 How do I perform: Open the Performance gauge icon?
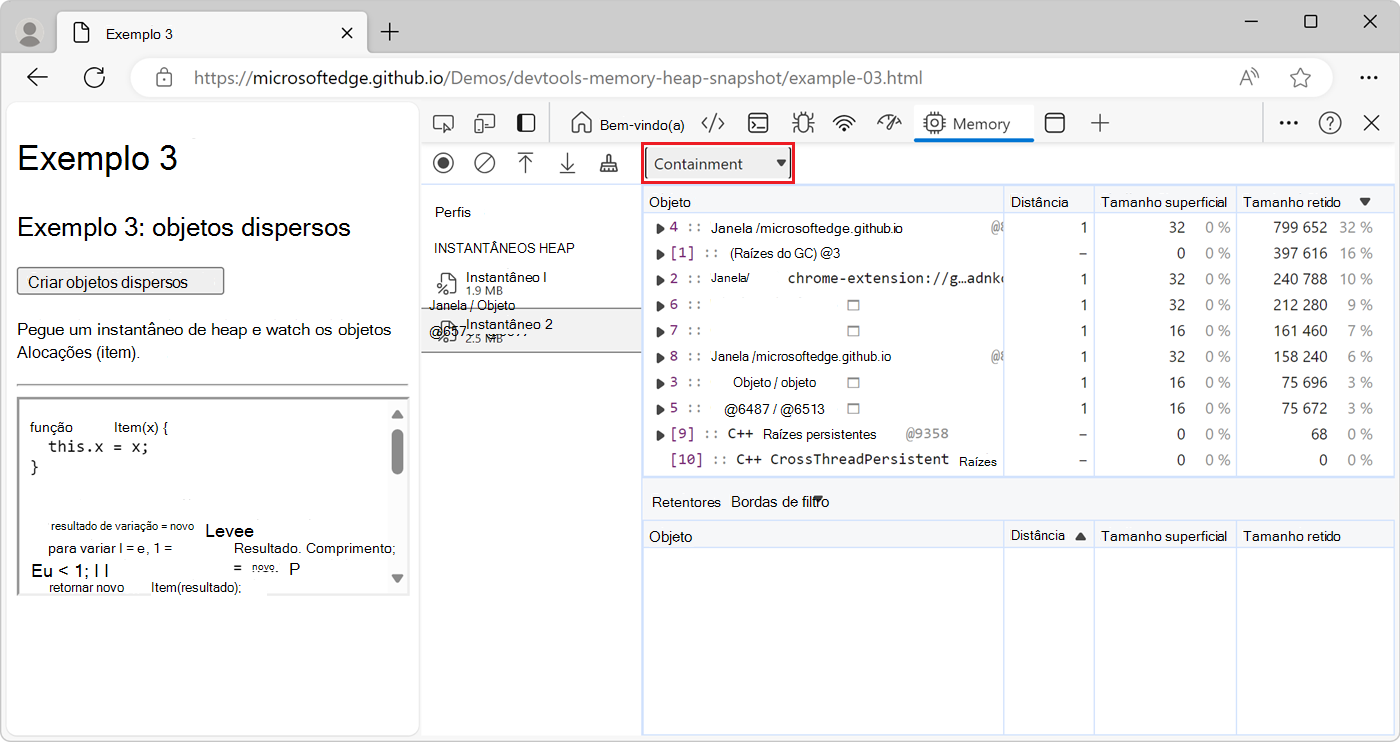click(x=889, y=123)
